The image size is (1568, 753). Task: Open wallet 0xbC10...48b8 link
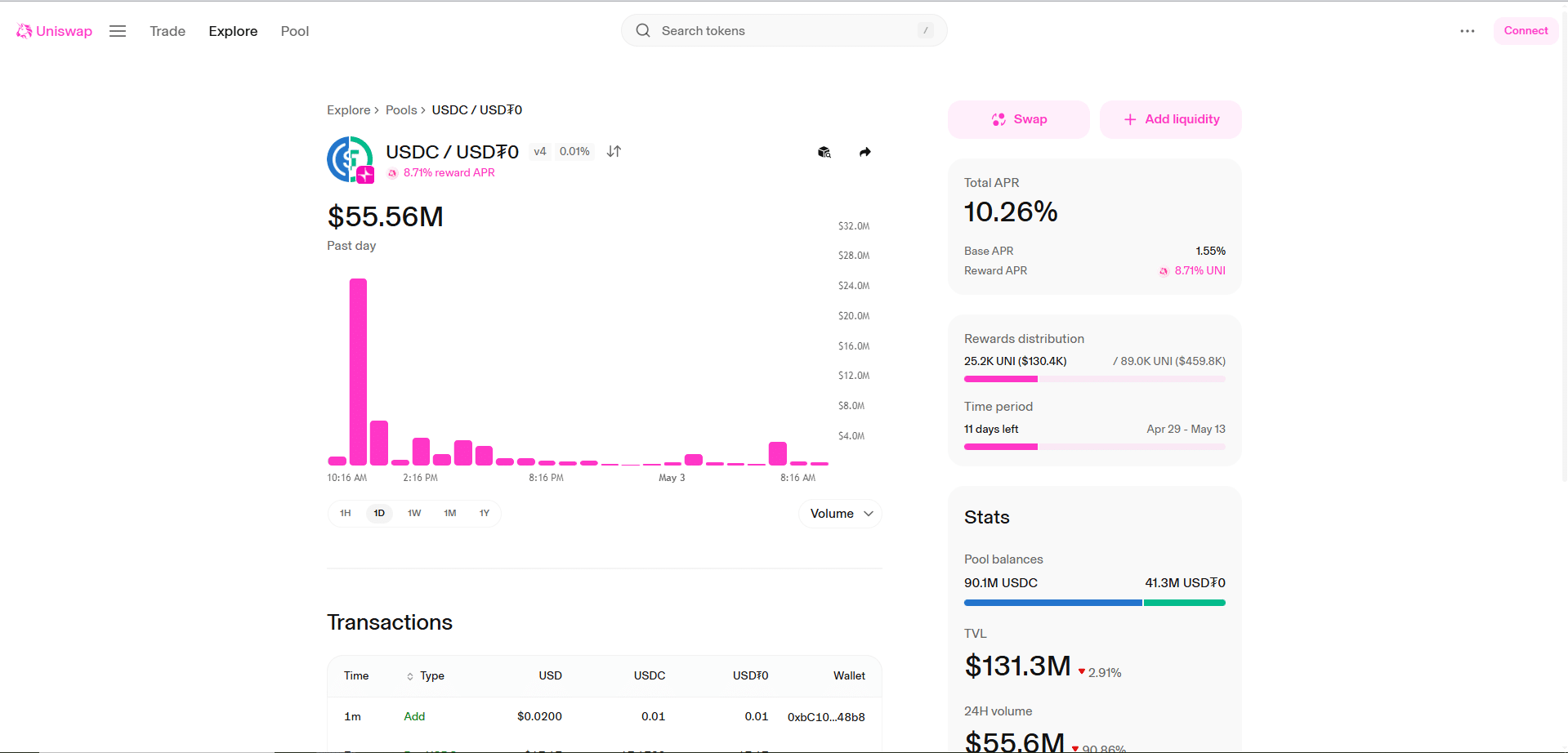(x=826, y=717)
